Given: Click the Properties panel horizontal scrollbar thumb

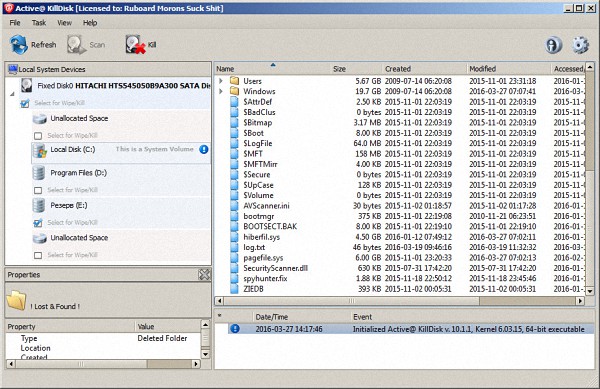Looking at the screenshot, I should [x=81, y=364].
